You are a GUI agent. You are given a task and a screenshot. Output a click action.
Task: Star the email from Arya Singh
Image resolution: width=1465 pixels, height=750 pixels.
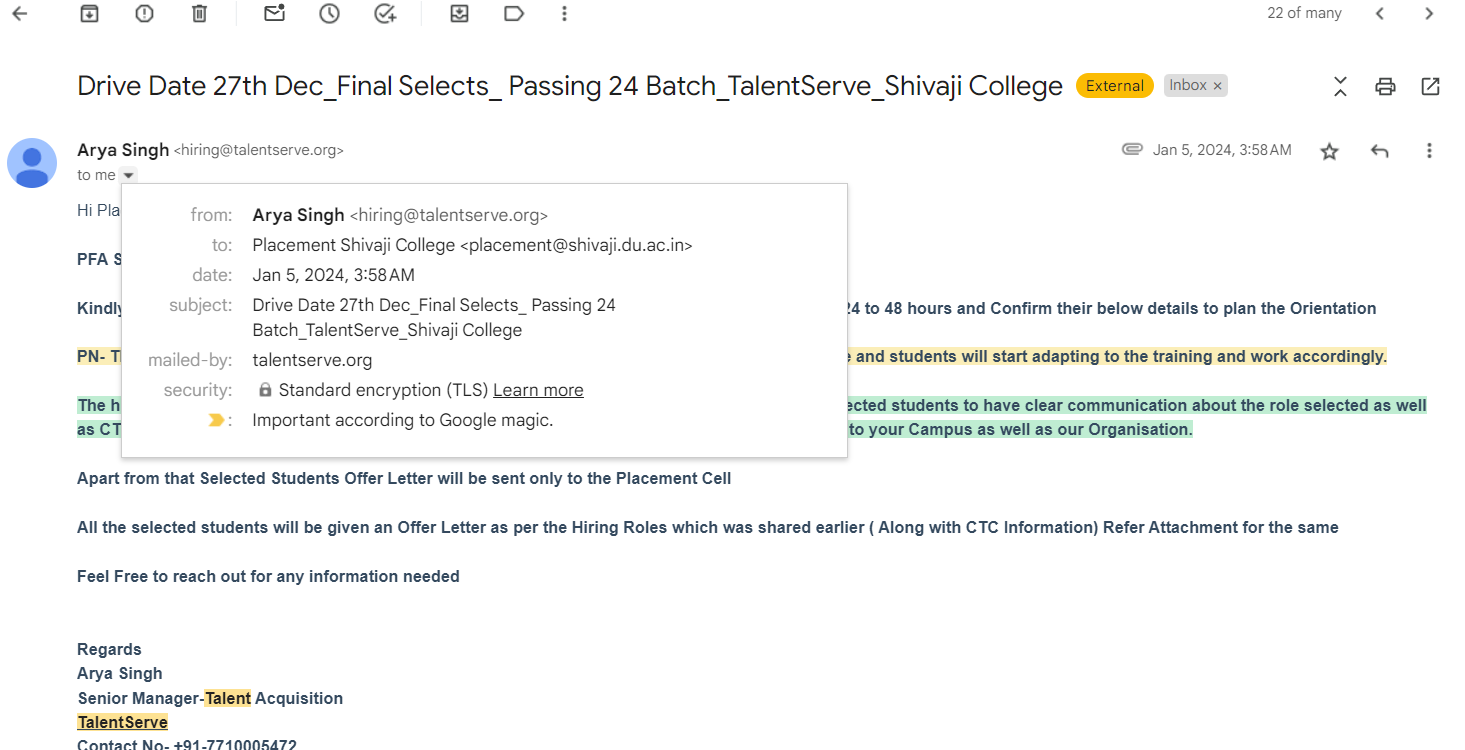(1329, 151)
